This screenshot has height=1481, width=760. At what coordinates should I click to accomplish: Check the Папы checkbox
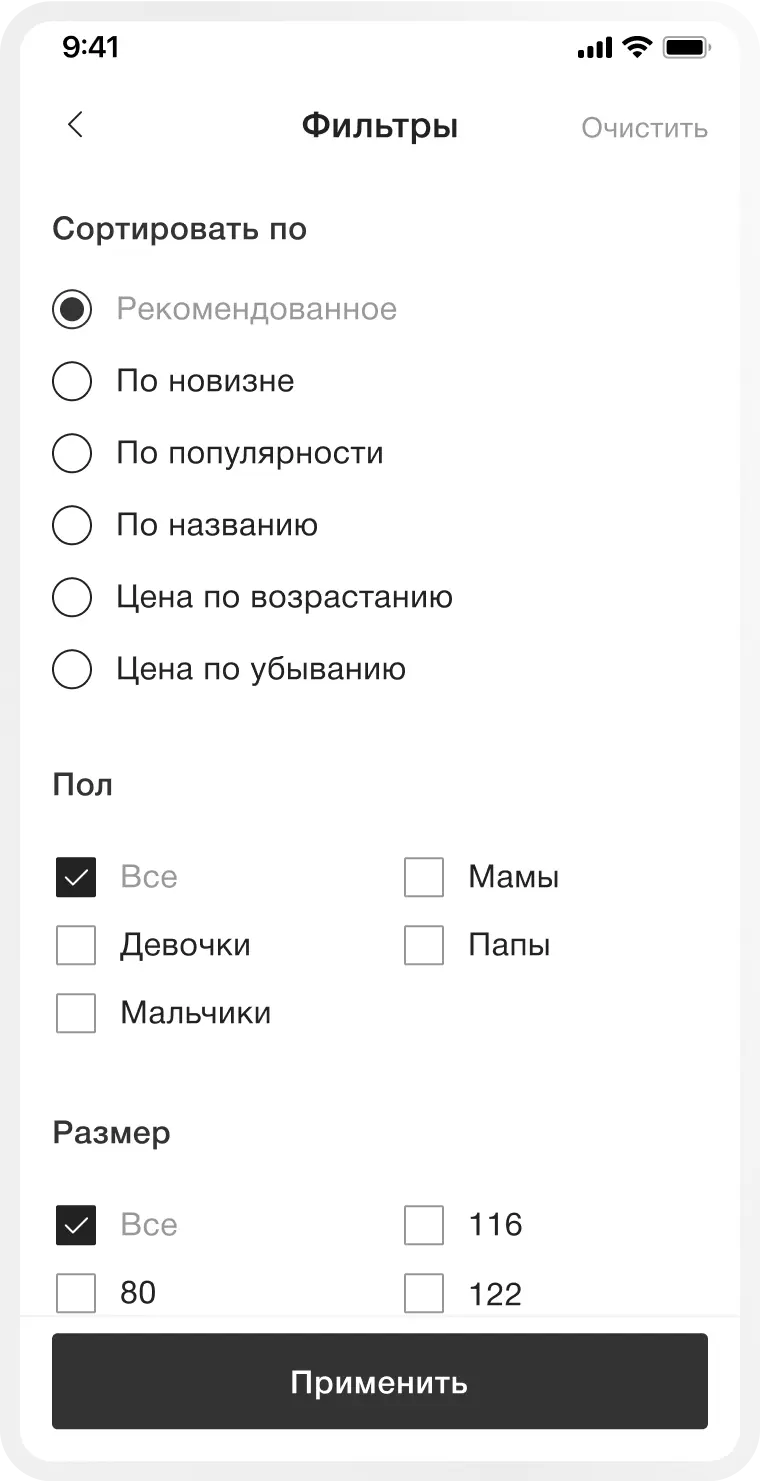[423, 945]
